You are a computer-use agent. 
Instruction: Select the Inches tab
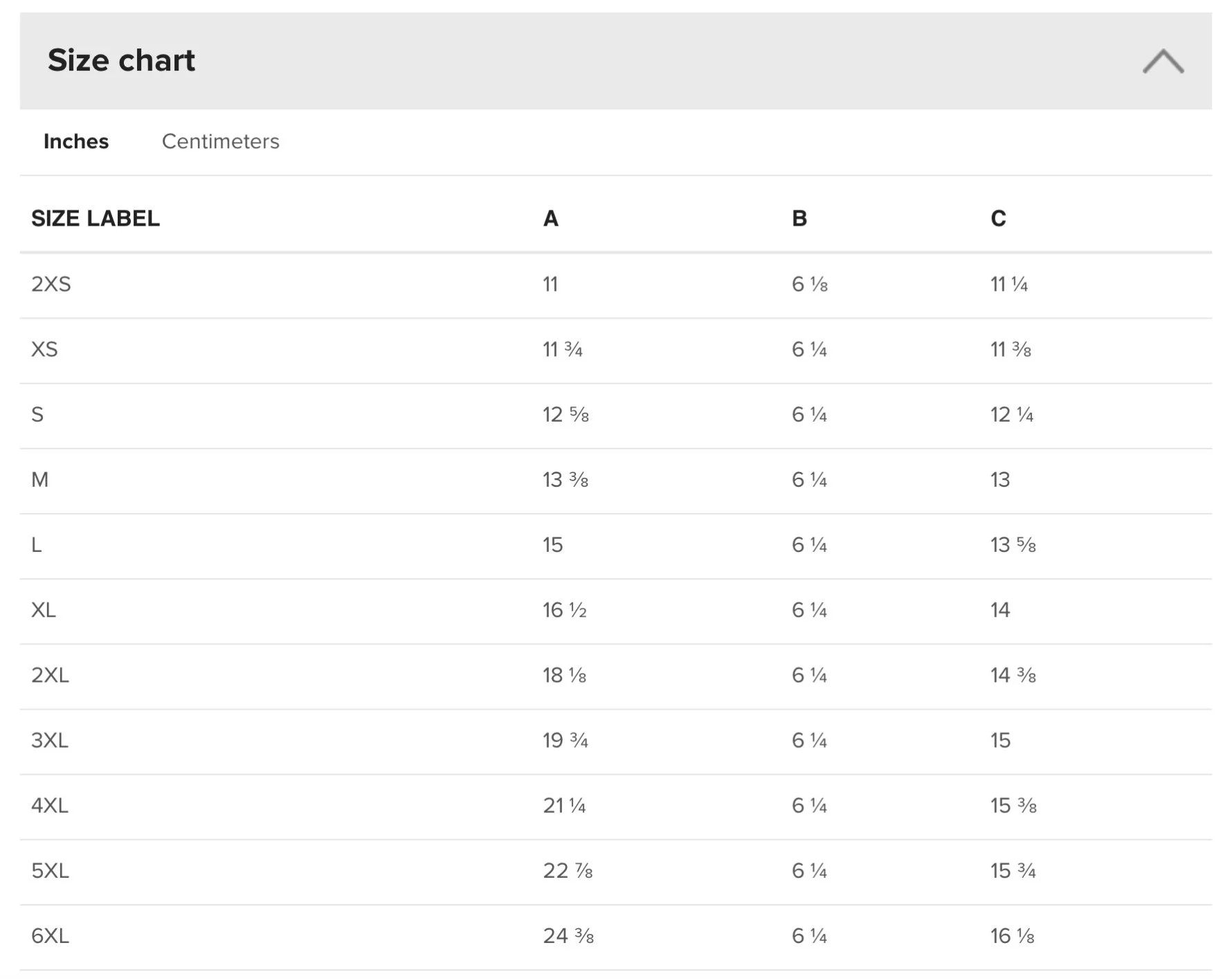click(x=76, y=141)
